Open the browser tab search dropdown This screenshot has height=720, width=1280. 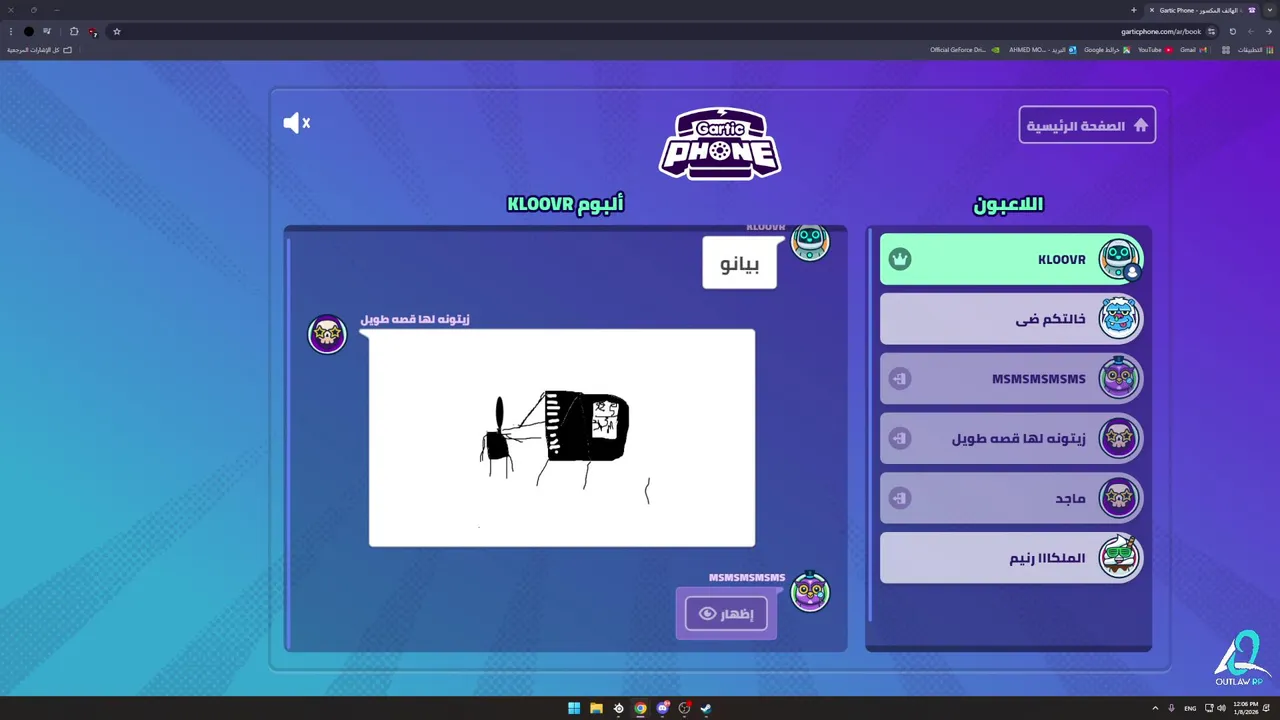1270,10
